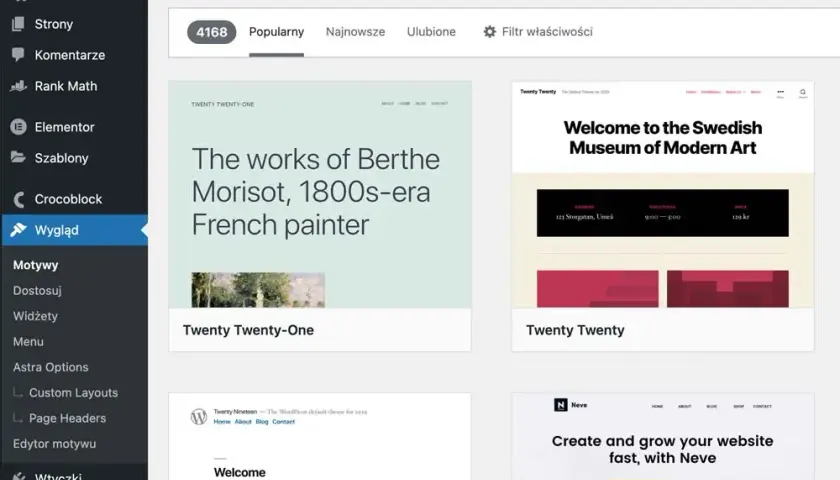This screenshot has width=840, height=480.
Task: Switch to the Popularny tab
Action: tap(276, 32)
